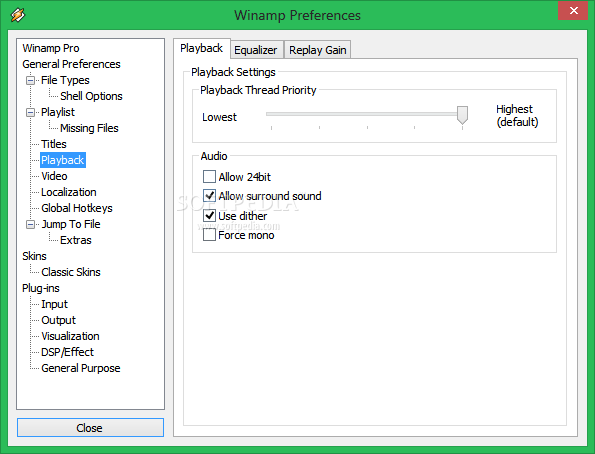Open Input plug-ins page
This screenshot has height=454, width=595.
(x=55, y=304)
